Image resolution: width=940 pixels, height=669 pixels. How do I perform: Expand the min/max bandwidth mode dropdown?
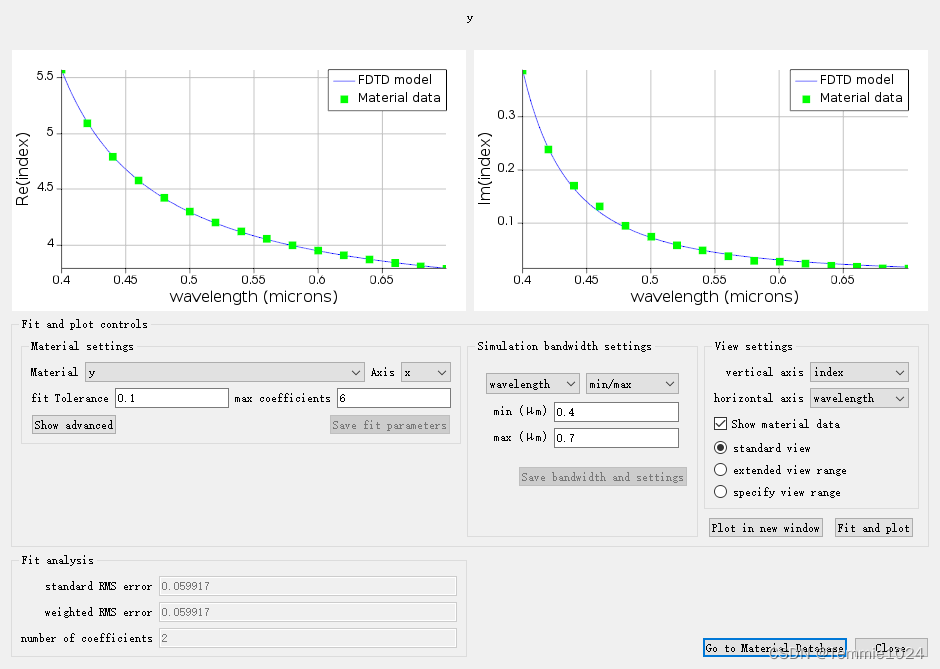click(x=632, y=384)
